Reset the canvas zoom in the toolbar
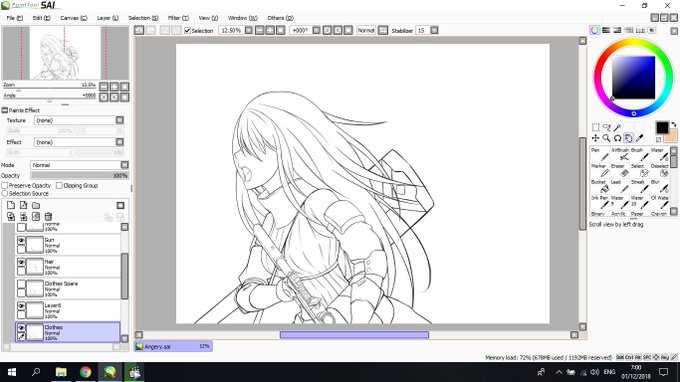This screenshot has height=382, width=680. [281, 30]
